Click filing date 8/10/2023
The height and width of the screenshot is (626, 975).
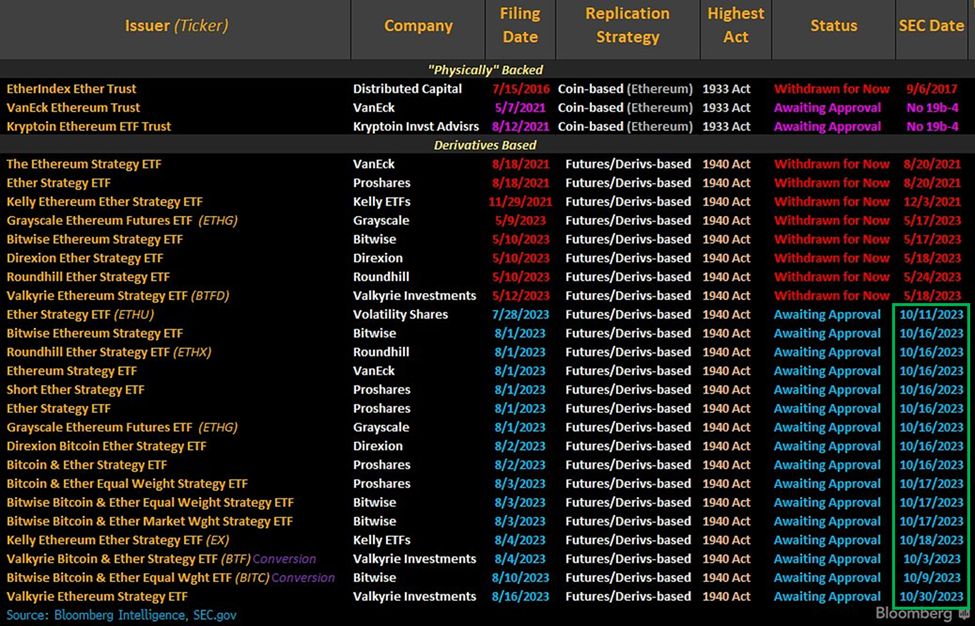tap(520, 578)
